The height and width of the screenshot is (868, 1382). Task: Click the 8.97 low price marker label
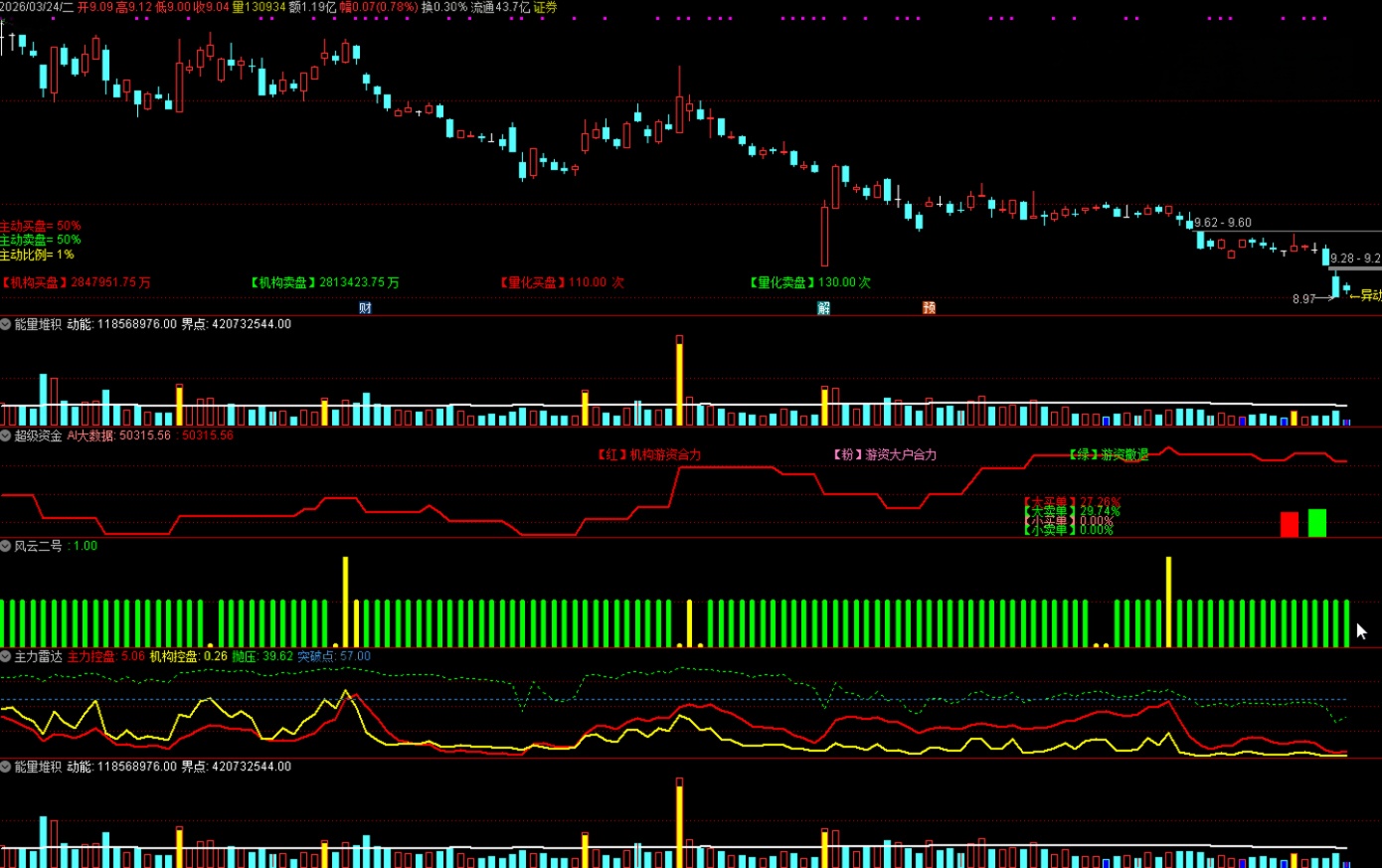(x=1303, y=299)
